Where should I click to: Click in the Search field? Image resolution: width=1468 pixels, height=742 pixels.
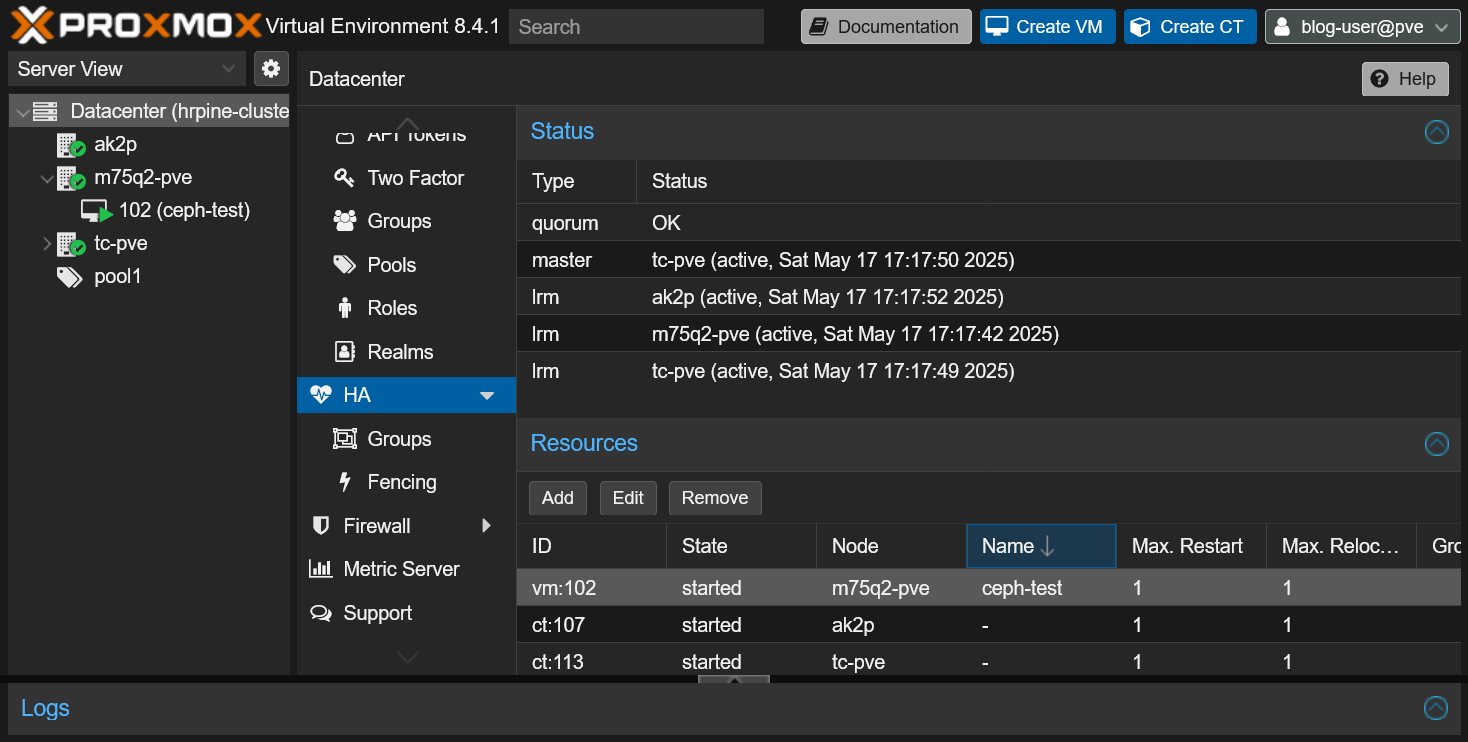point(636,27)
